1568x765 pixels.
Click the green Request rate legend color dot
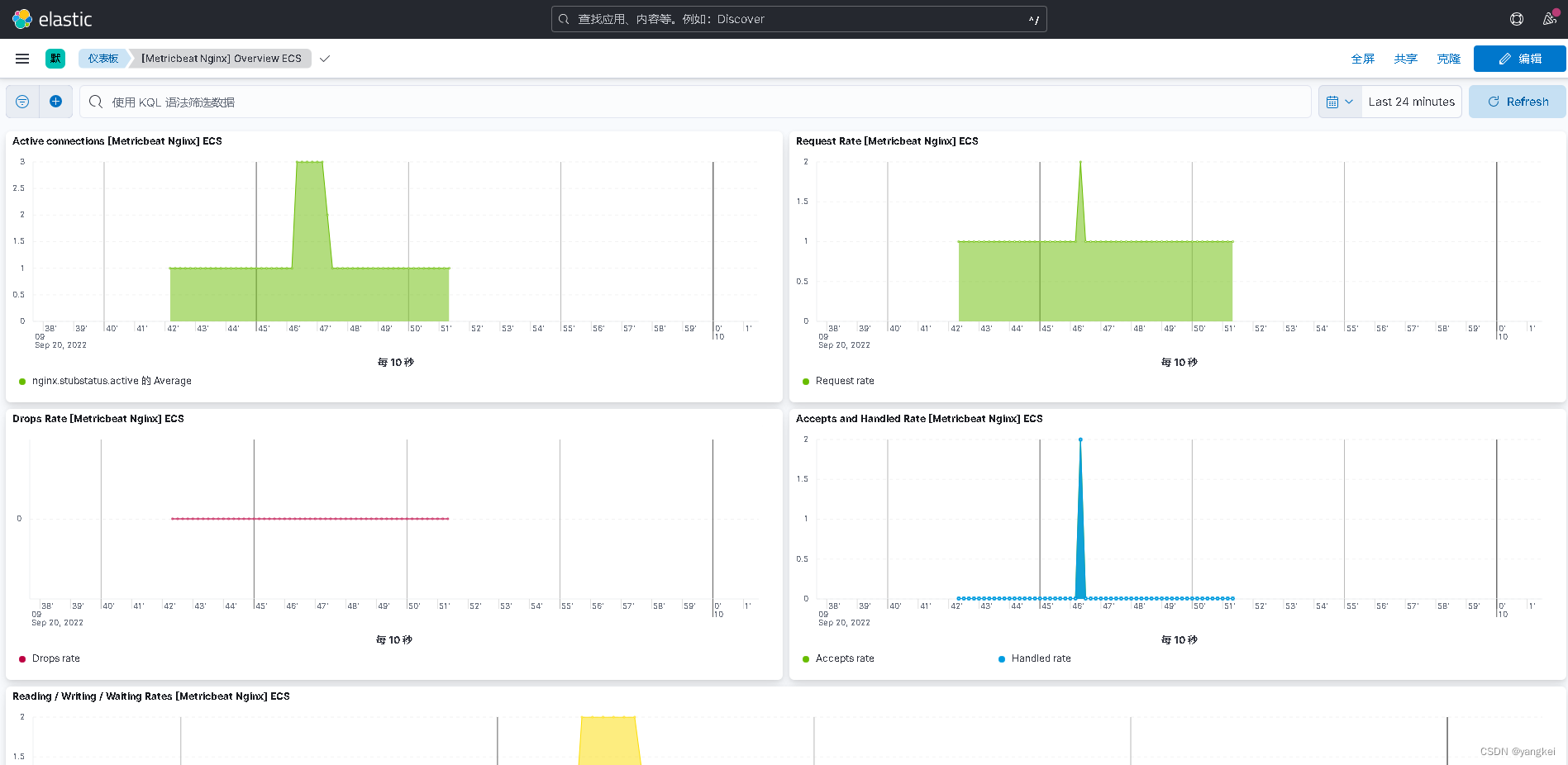click(806, 382)
